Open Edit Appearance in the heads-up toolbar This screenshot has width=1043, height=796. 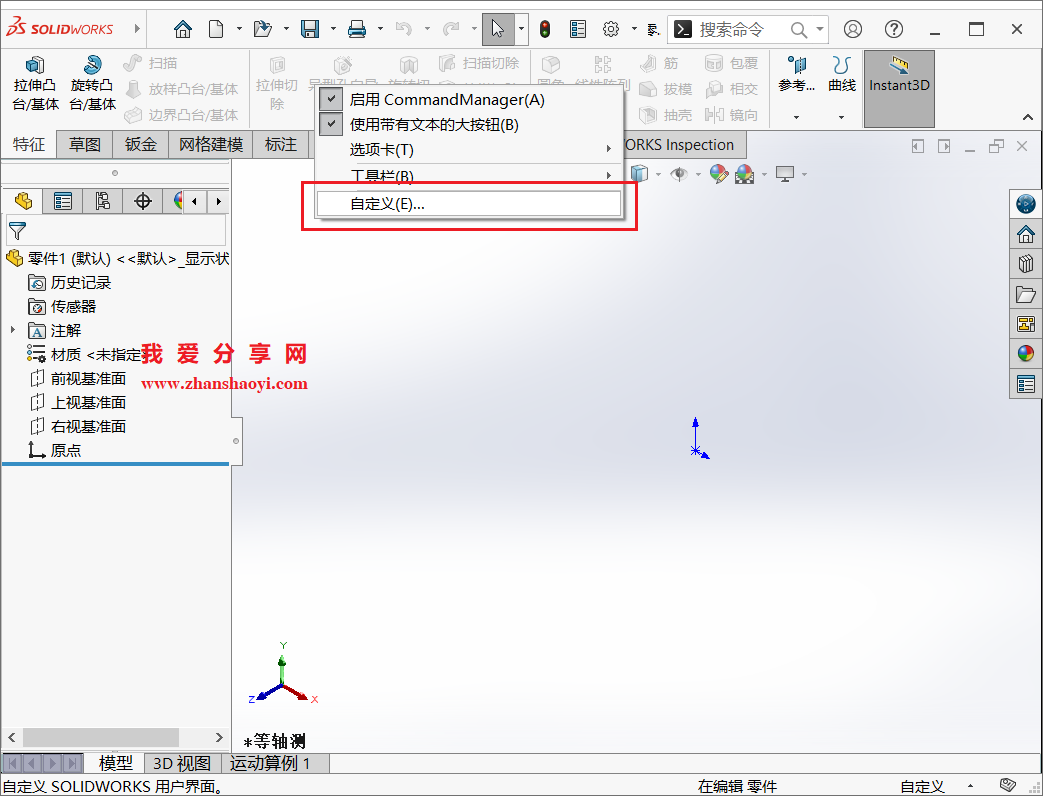tap(717, 173)
